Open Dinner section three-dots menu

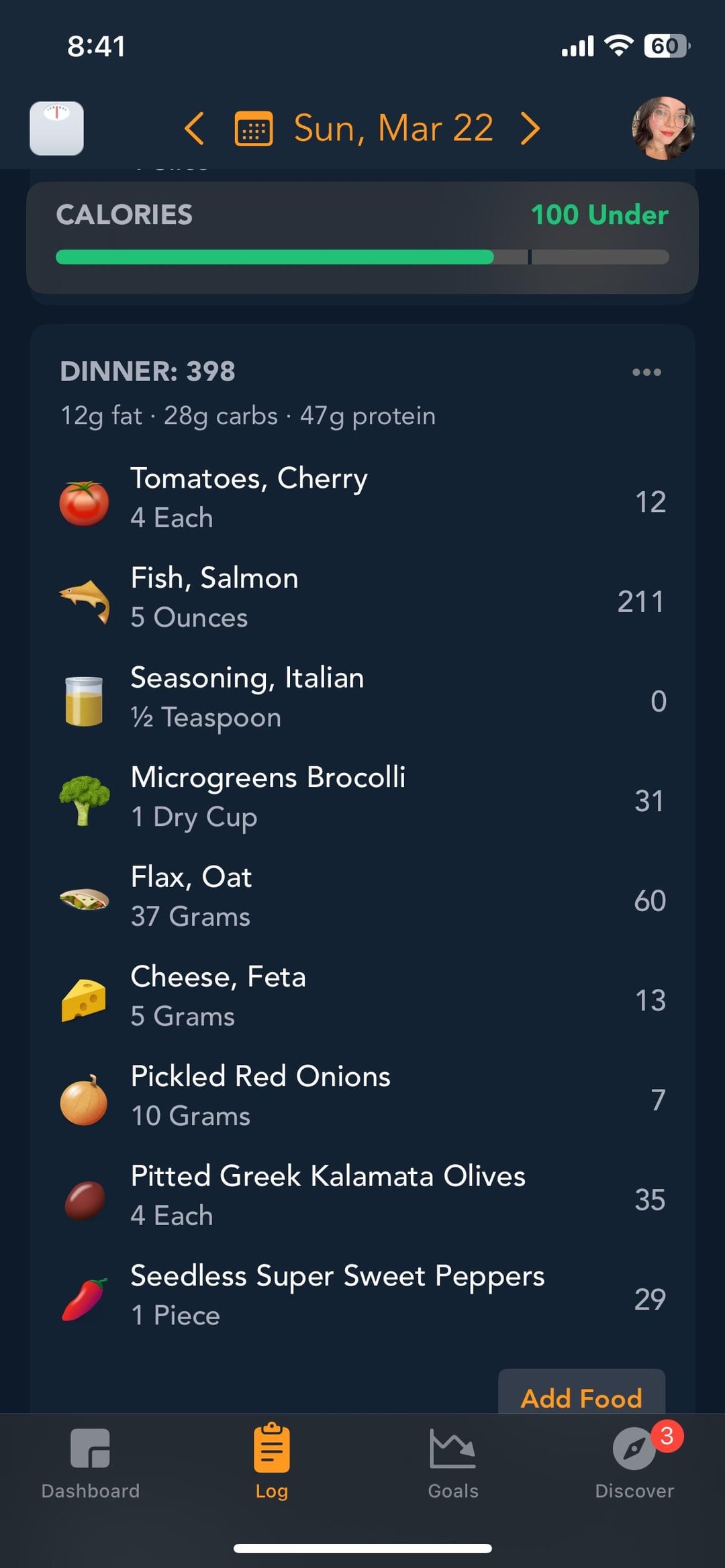click(646, 372)
